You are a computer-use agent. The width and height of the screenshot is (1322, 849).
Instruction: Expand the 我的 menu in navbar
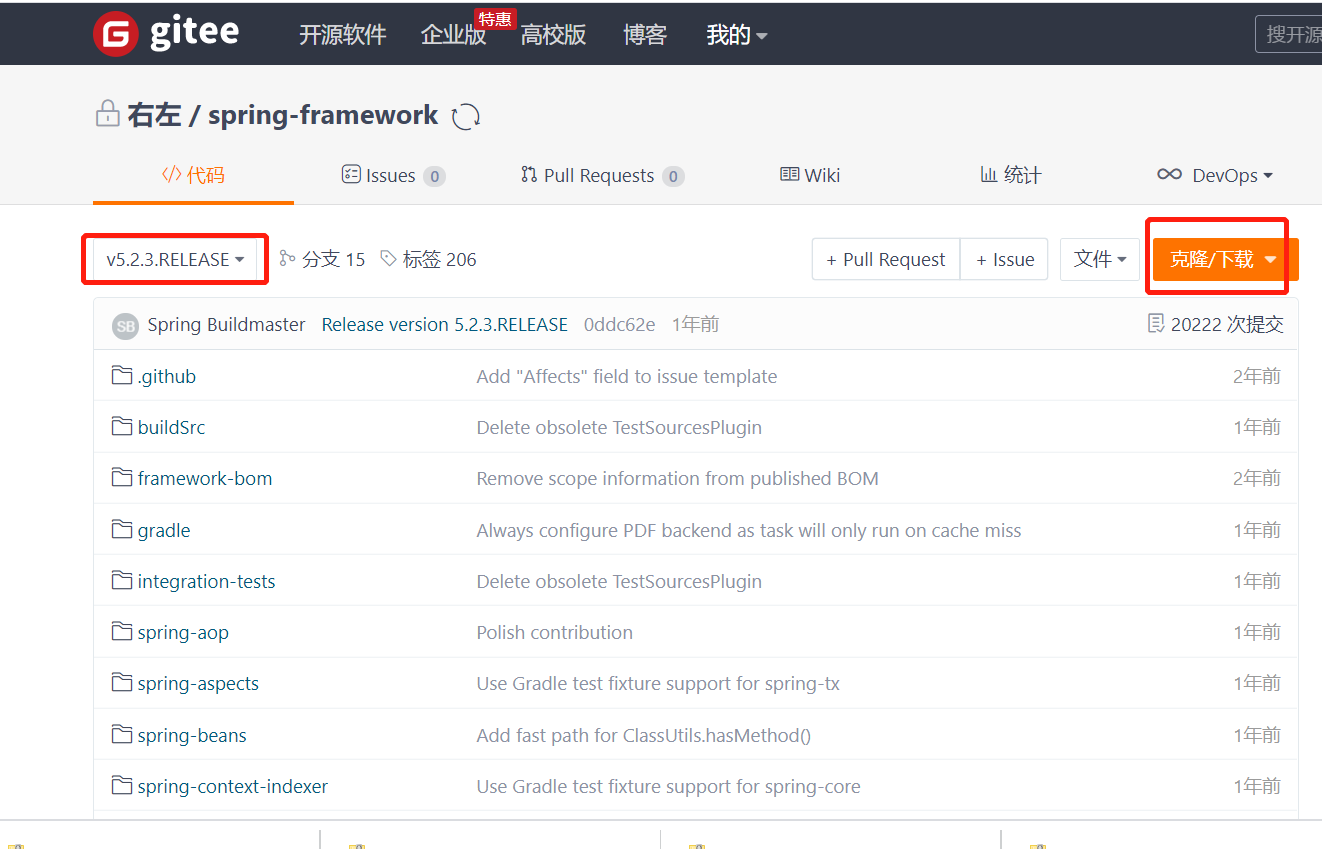click(737, 35)
